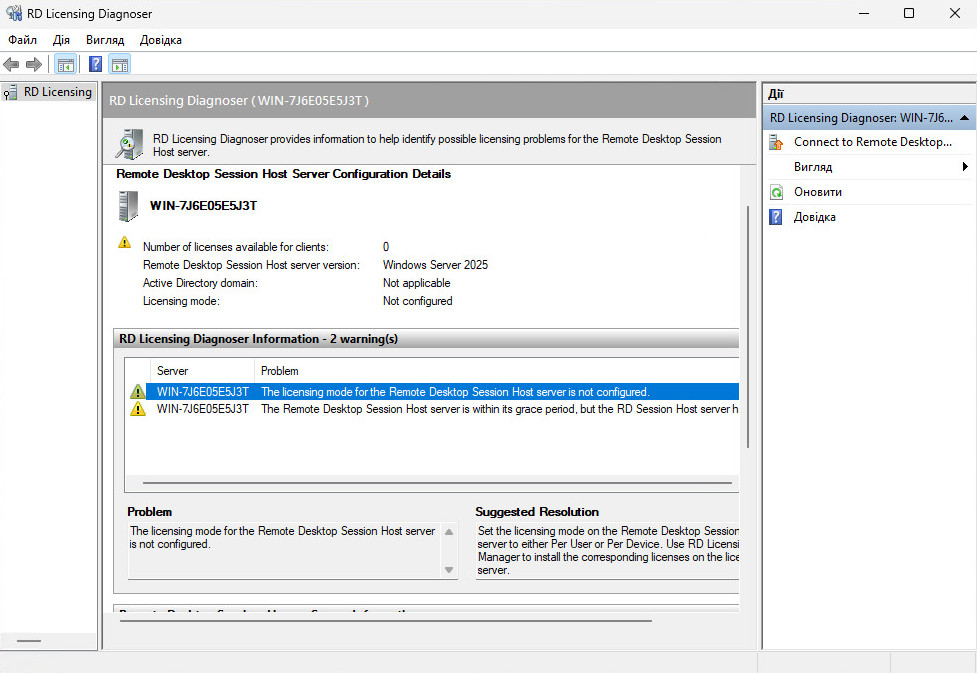This screenshot has height=673, width=977.
Task: Click warning icon next to licenses available
Action: pyautogui.click(x=125, y=242)
